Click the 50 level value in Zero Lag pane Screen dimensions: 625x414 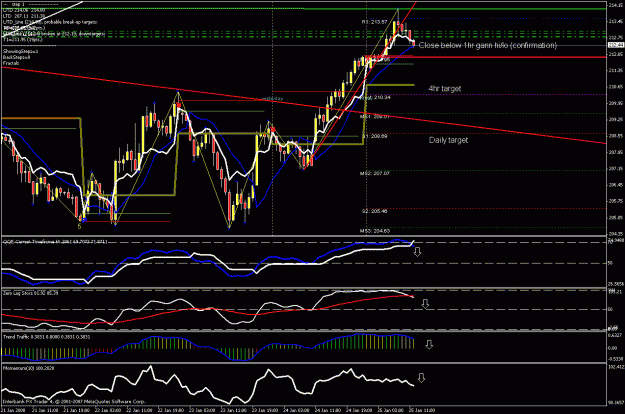point(610,309)
